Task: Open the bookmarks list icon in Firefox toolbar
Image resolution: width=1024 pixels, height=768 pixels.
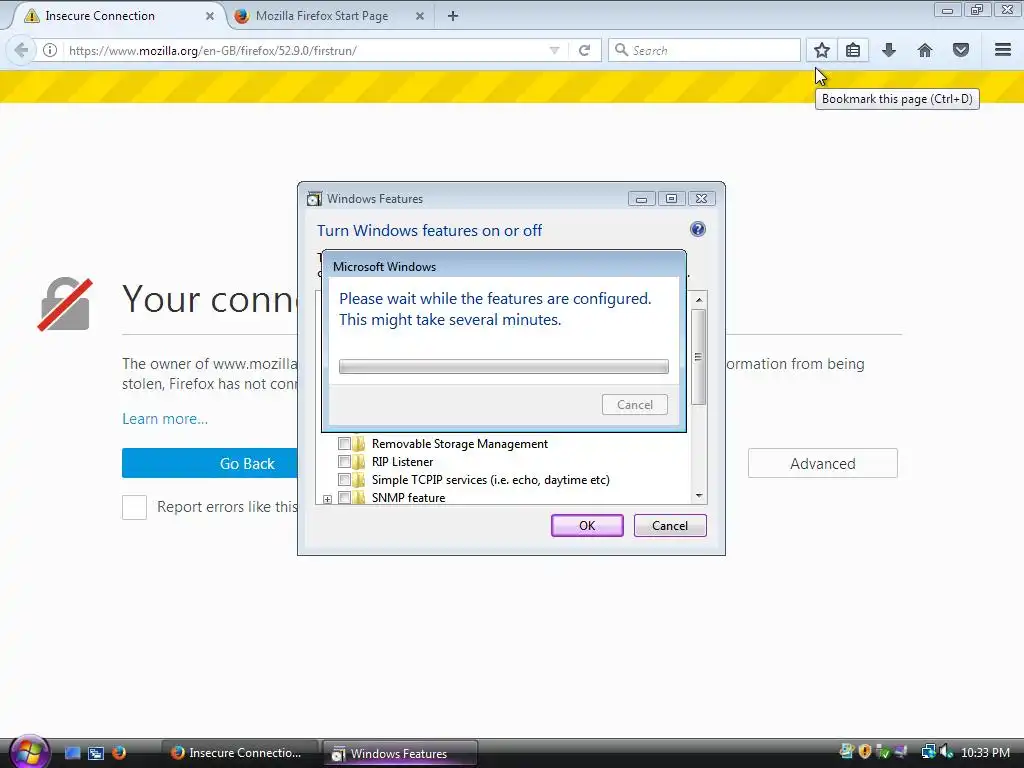Action: coord(853,50)
